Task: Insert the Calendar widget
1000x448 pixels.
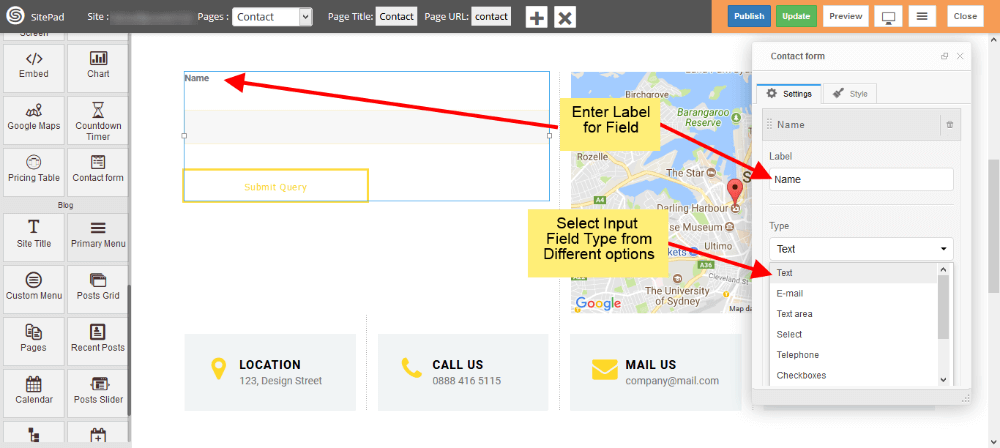Action: 33,393
